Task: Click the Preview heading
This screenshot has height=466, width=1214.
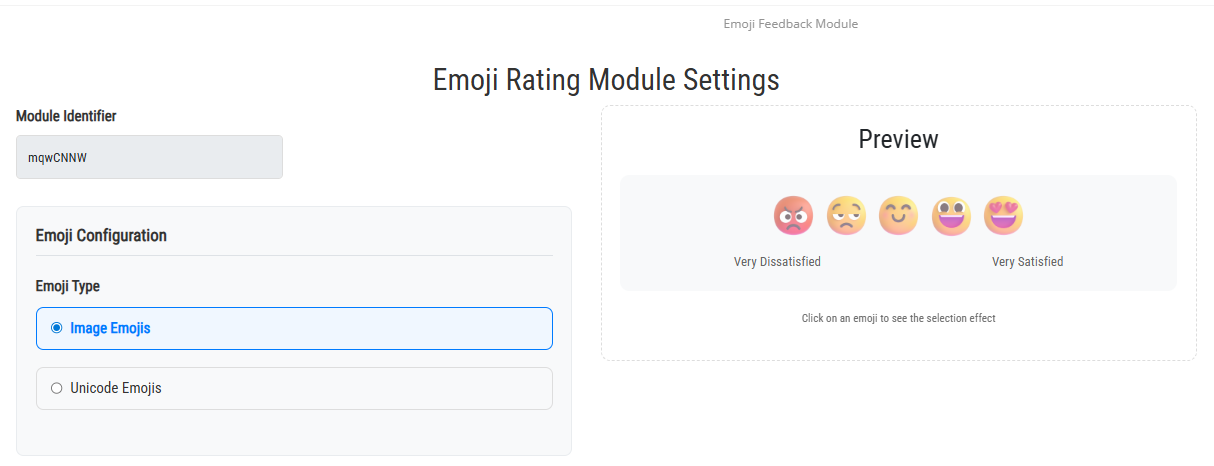Action: tap(898, 139)
